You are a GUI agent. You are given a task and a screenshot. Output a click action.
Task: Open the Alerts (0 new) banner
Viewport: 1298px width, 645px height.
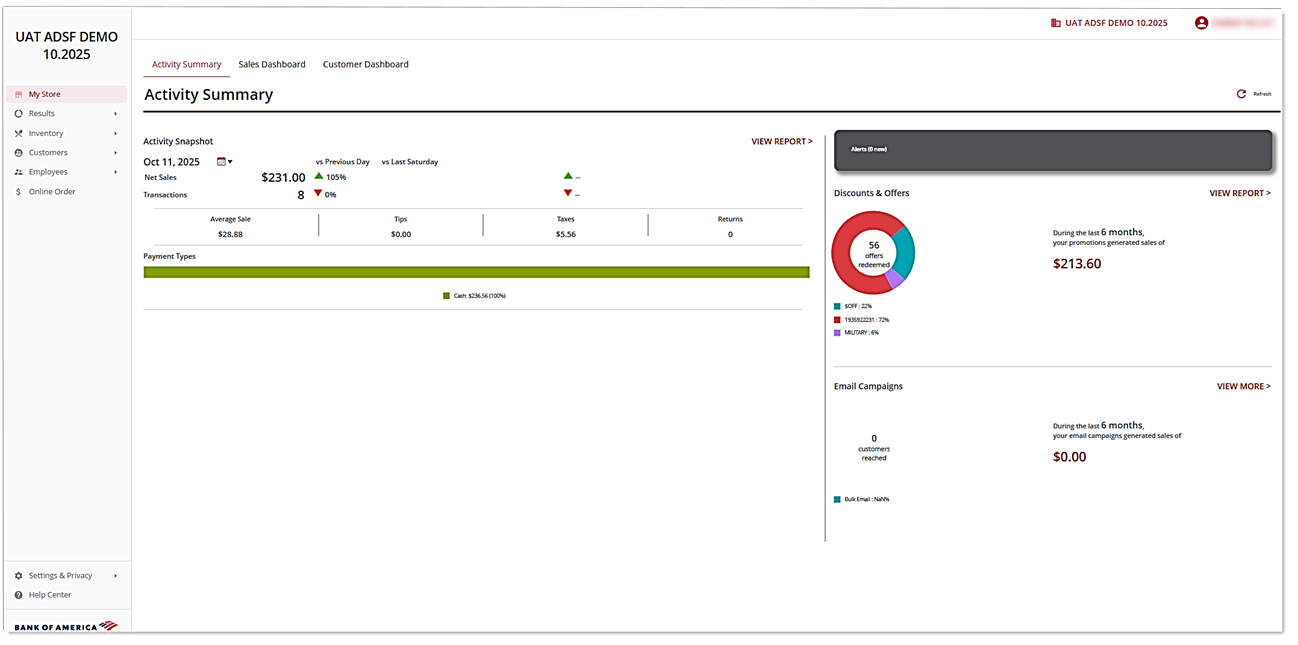click(x=1051, y=150)
